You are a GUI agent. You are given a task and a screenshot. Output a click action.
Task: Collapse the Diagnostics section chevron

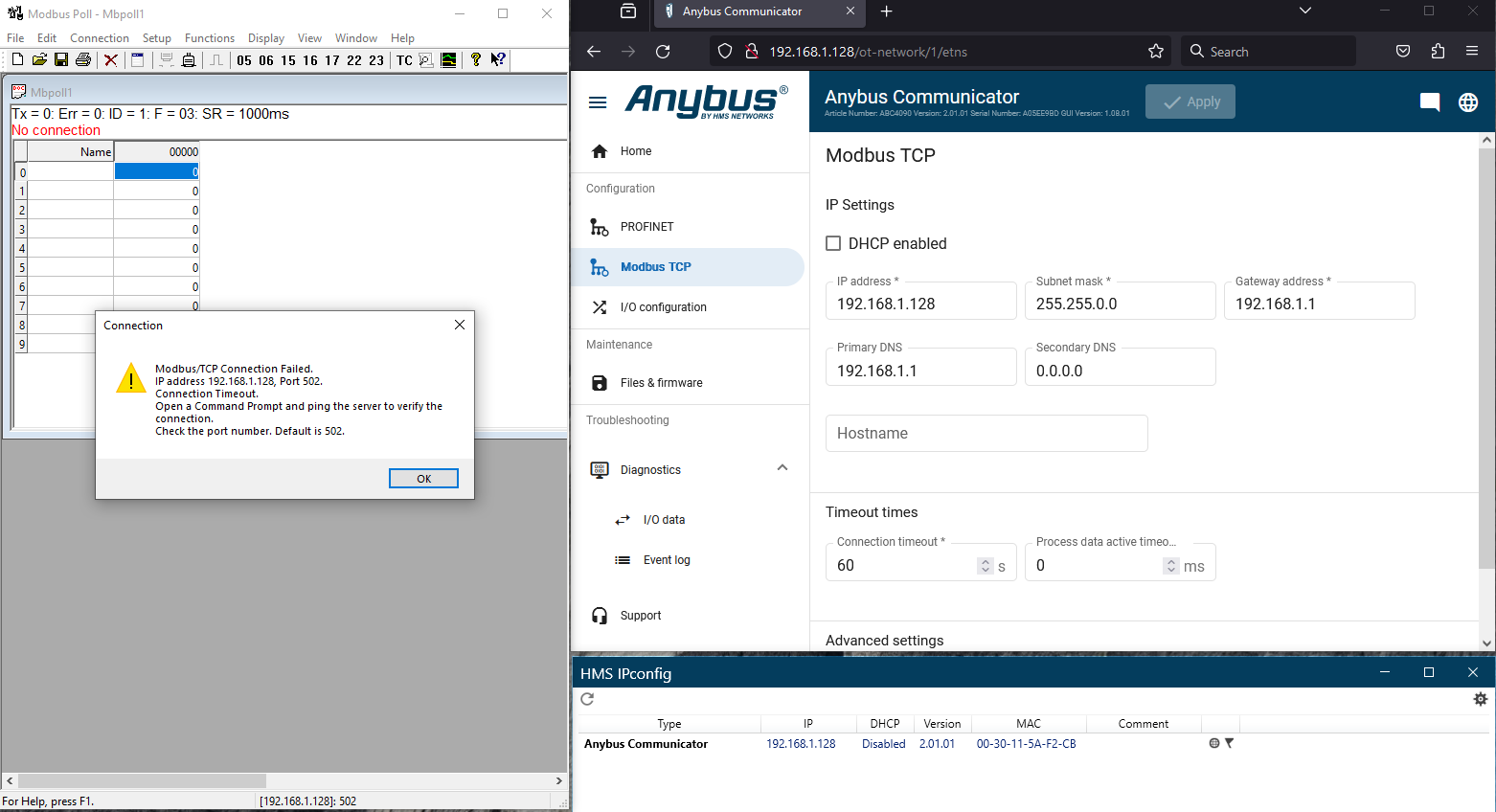[x=782, y=468]
